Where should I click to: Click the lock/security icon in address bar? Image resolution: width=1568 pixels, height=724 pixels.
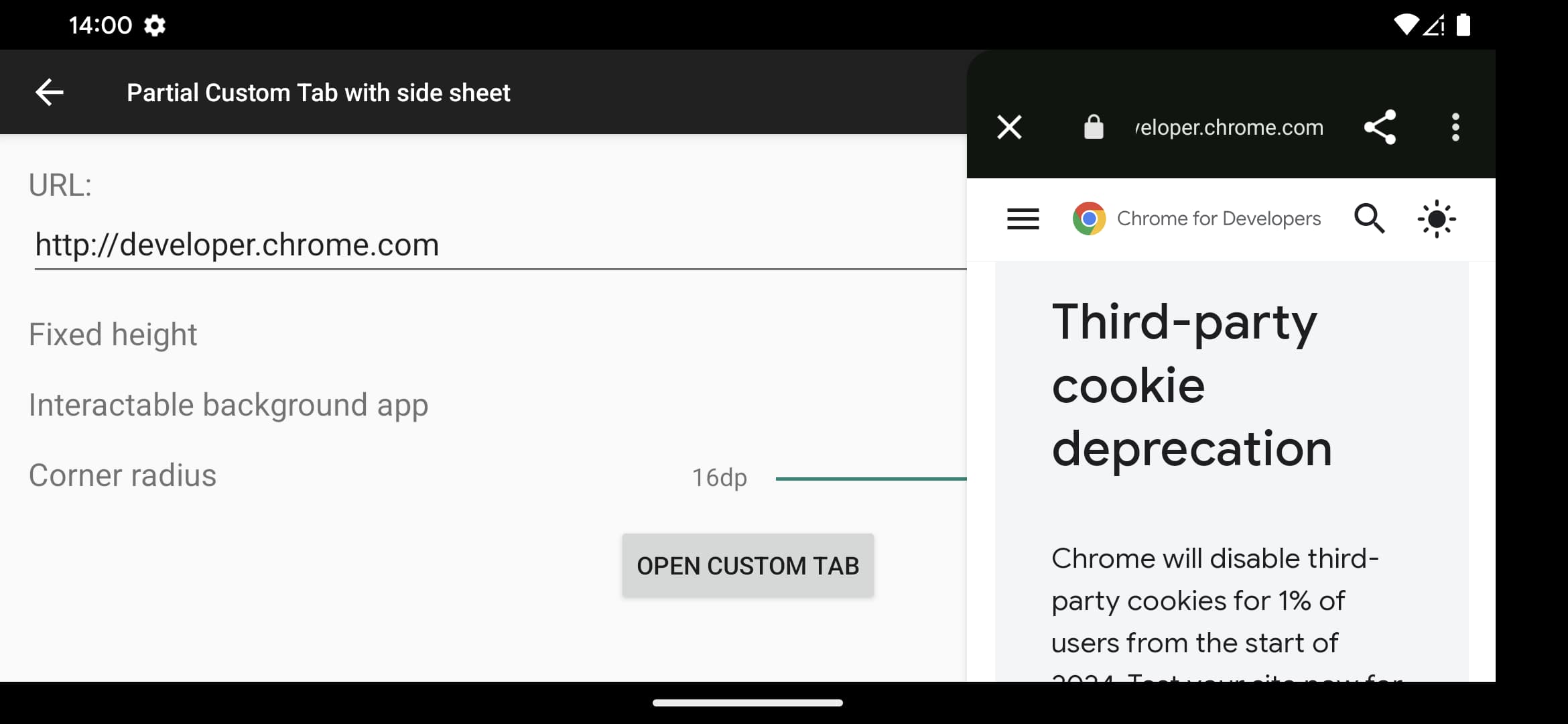point(1091,127)
